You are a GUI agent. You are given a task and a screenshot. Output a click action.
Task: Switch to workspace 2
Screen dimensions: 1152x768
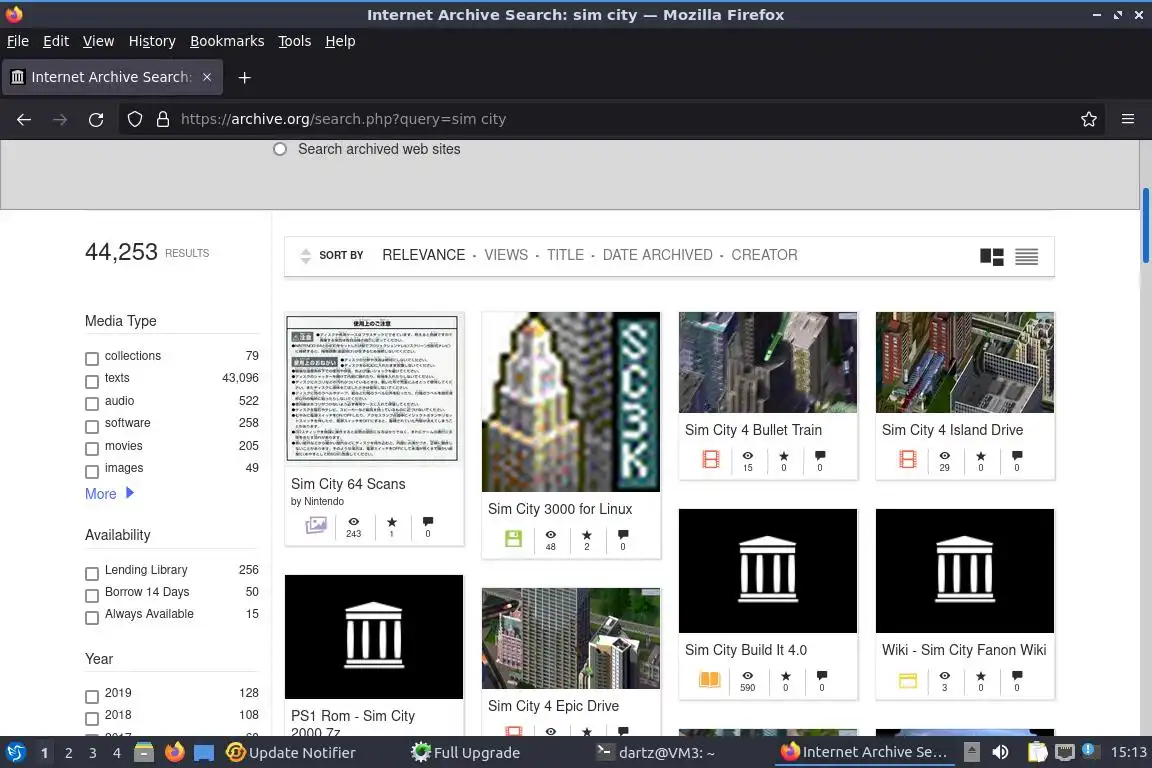(x=68, y=753)
